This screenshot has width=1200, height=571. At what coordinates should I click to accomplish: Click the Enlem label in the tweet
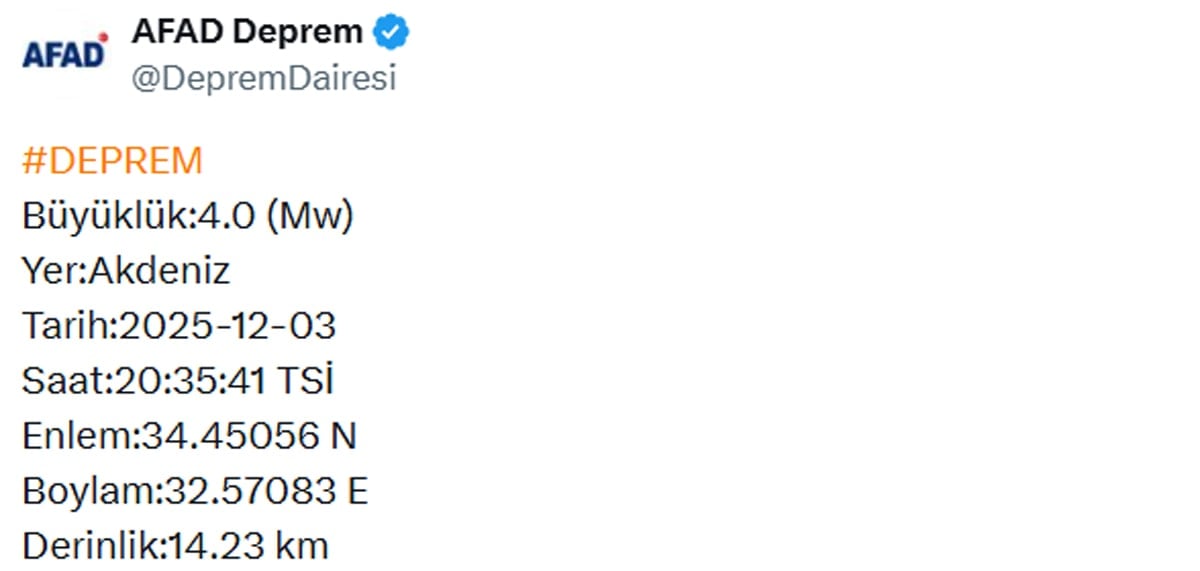pyautogui.click(x=76, y=436)
